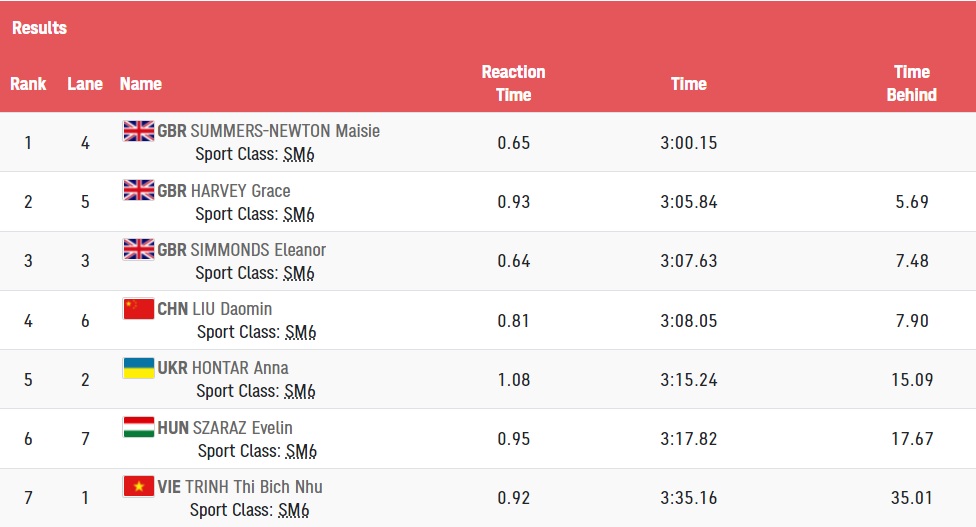Open SUMMERS-NEWTON Maisie athlete name

[x=284, y=131]
